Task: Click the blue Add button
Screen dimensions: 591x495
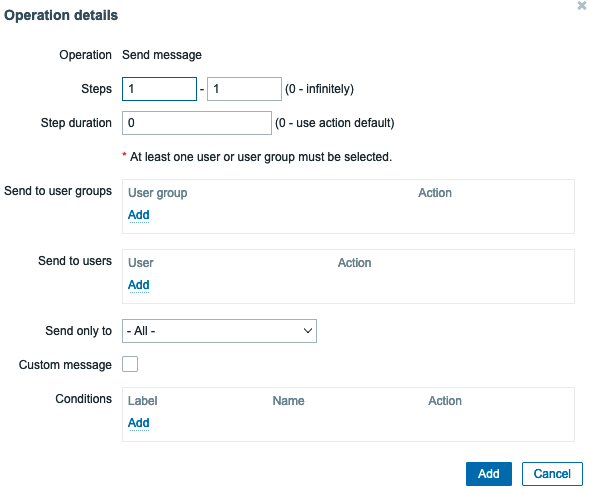Action: click(489, 474)
